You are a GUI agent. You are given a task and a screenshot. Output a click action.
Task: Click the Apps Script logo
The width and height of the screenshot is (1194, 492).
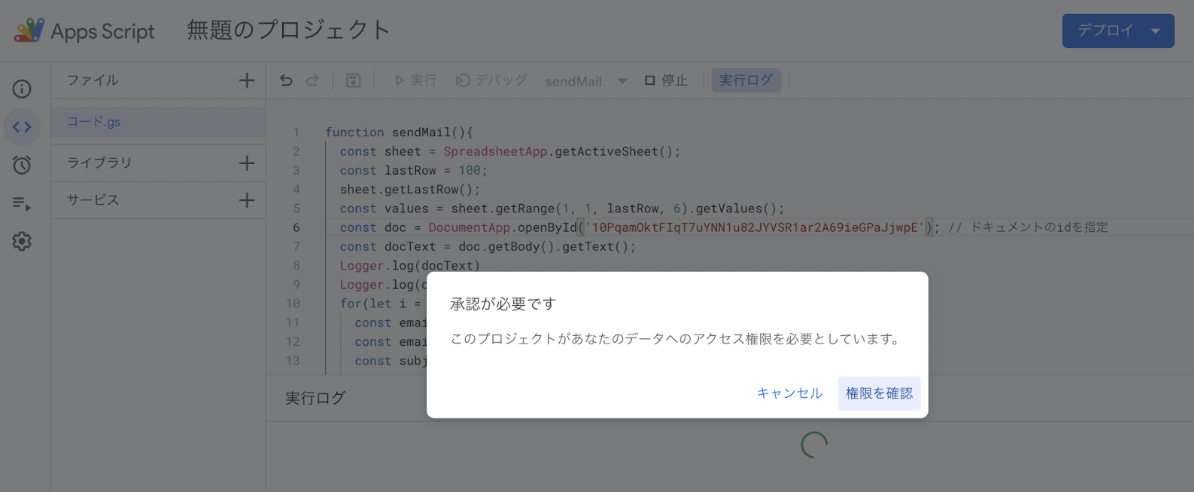[x=28, y=31]
